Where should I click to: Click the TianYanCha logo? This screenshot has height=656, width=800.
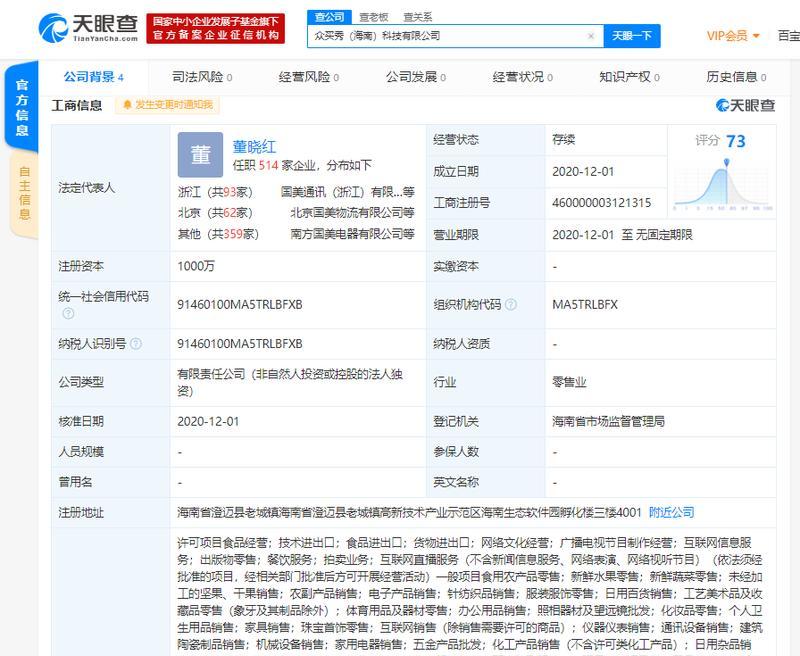point(88,28)
